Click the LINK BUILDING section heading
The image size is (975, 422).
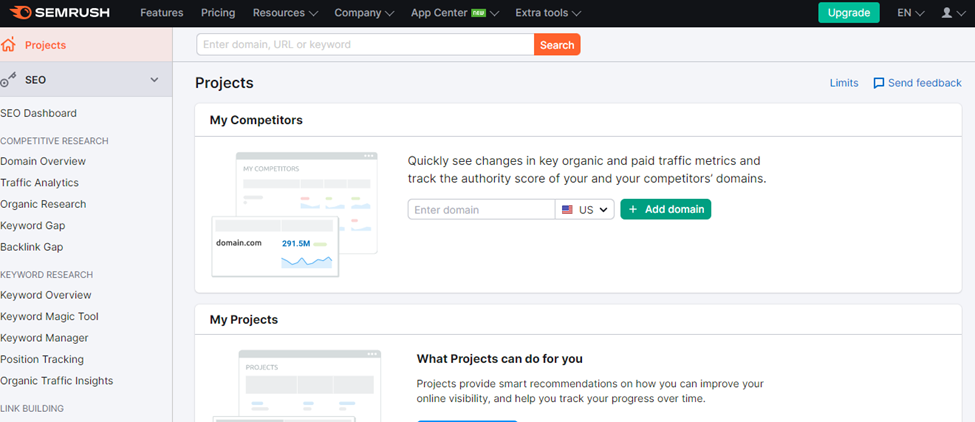32,408
